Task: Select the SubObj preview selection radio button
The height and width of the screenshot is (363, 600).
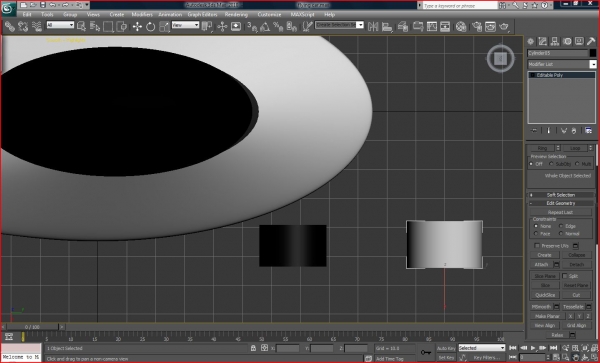Action: point(551,164)
